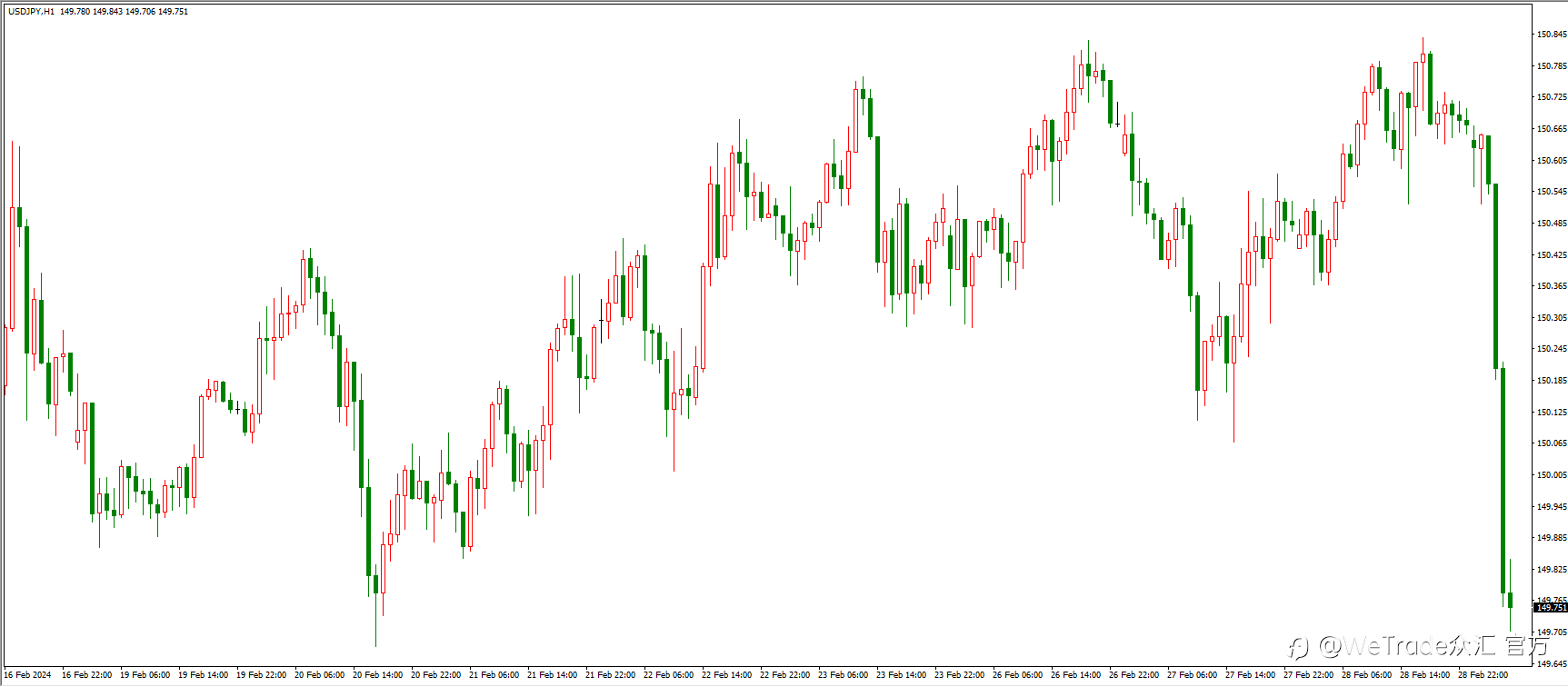The height and width of the screenshot is (687, 1568).
Task: Click price axis label 150.665
Action: [x=1552, y=129]
